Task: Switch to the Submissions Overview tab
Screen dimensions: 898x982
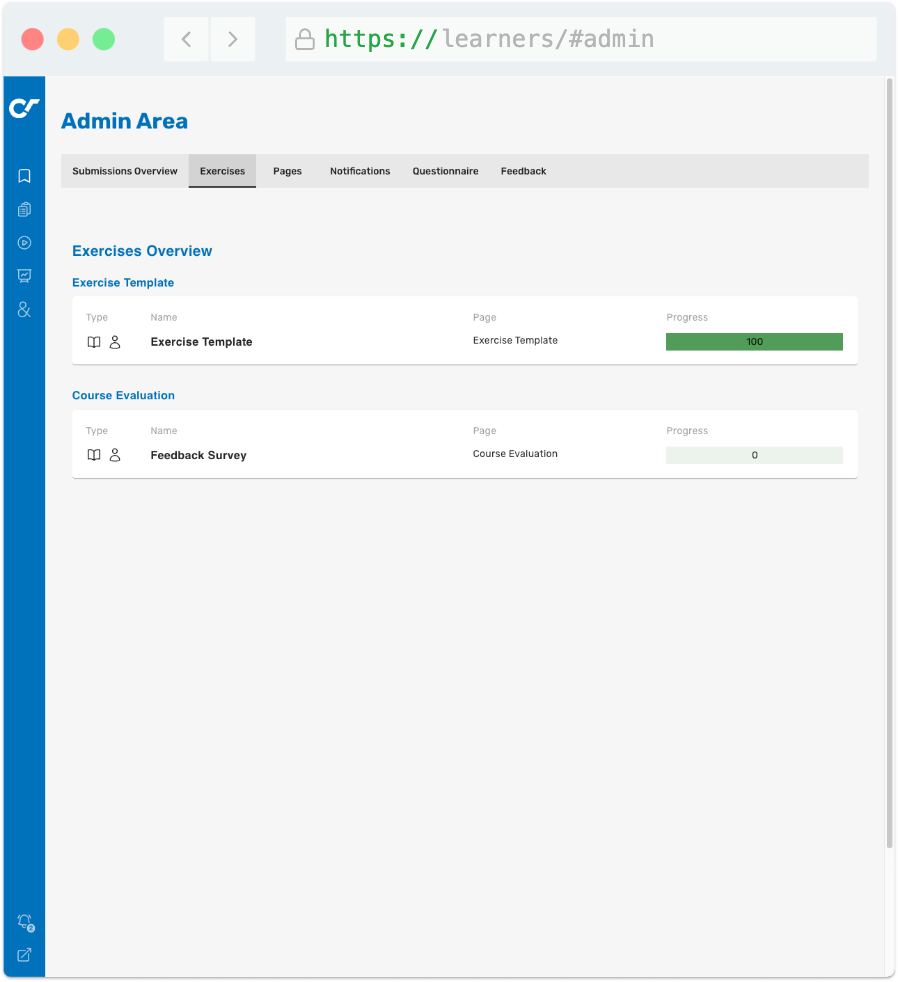Action: [124, 171]
